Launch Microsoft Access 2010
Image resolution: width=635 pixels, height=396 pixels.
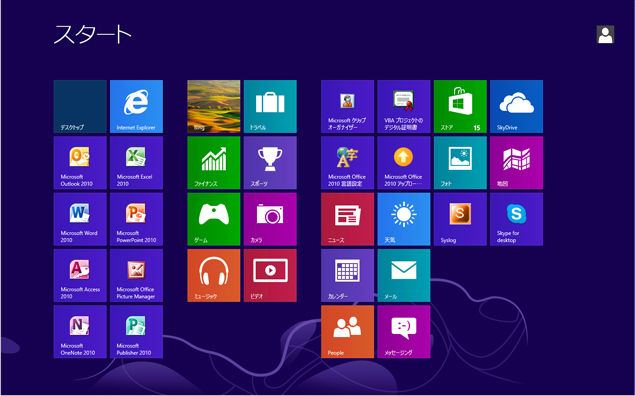[80, 275]
